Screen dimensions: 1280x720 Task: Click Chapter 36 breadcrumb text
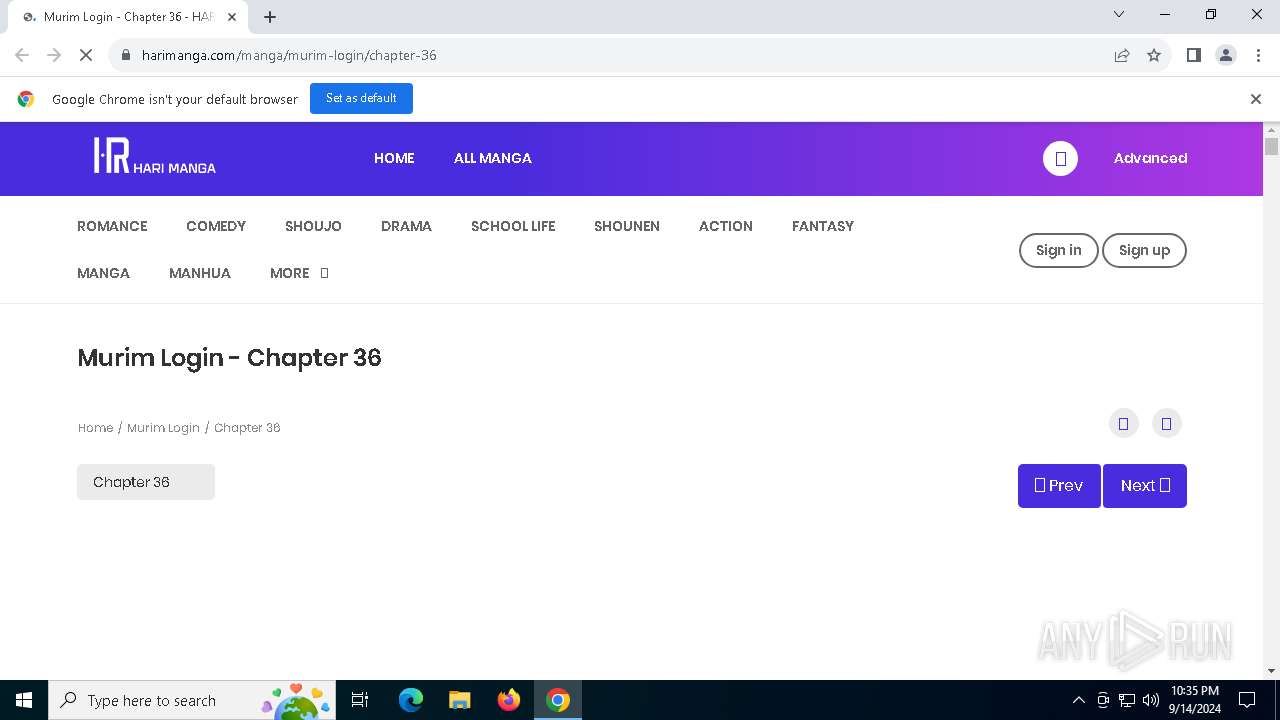coord(247,428)
